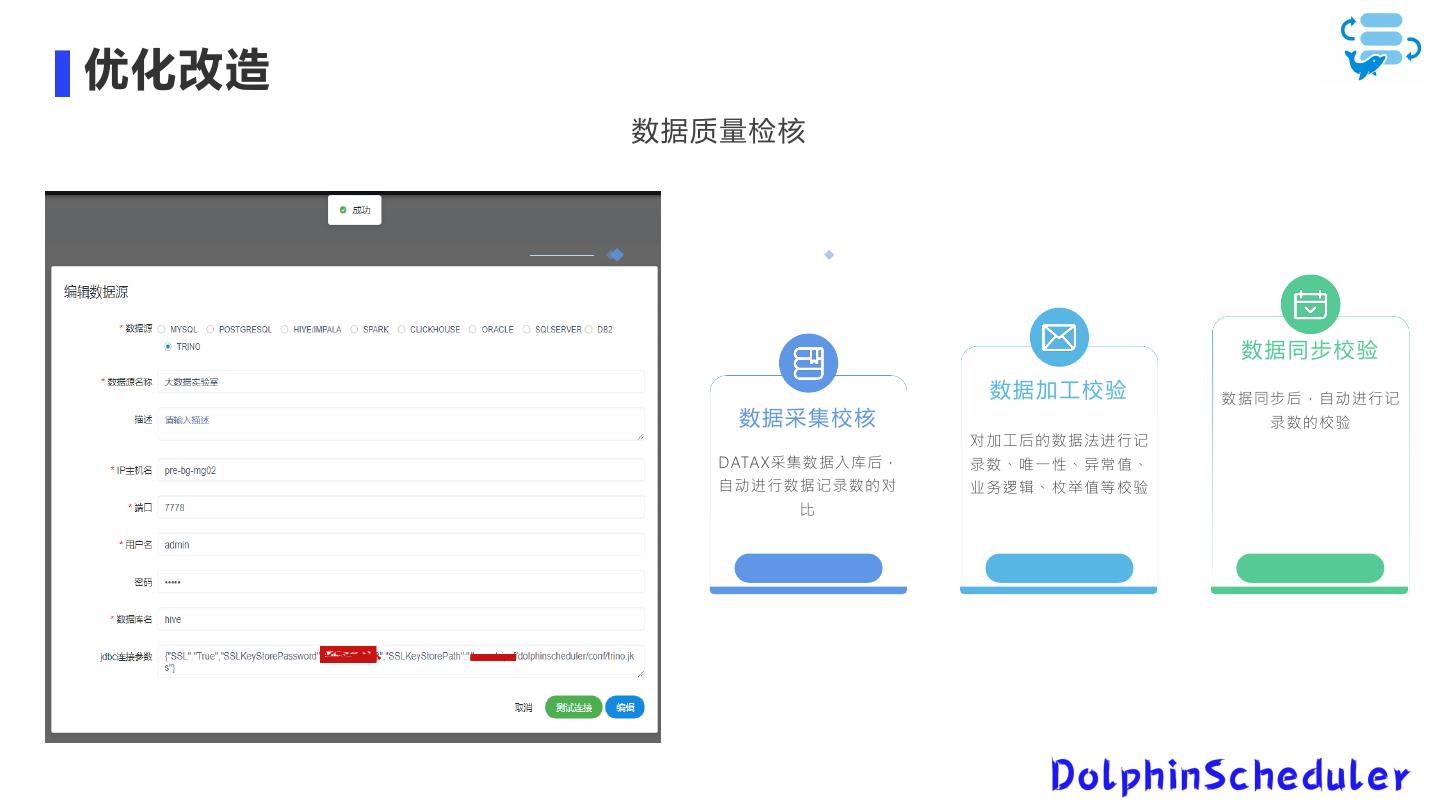Choose the SQLSERVER radio option
Screen dimensions: 1440x810
(x=527, y=329)
